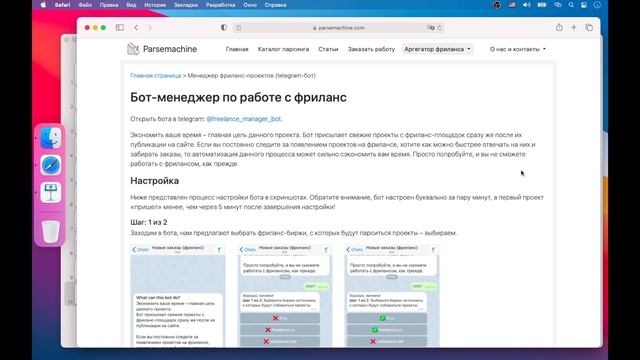Open Каталог парсинга page
Screen dimensions: 640x360
[x=283, y=49]
